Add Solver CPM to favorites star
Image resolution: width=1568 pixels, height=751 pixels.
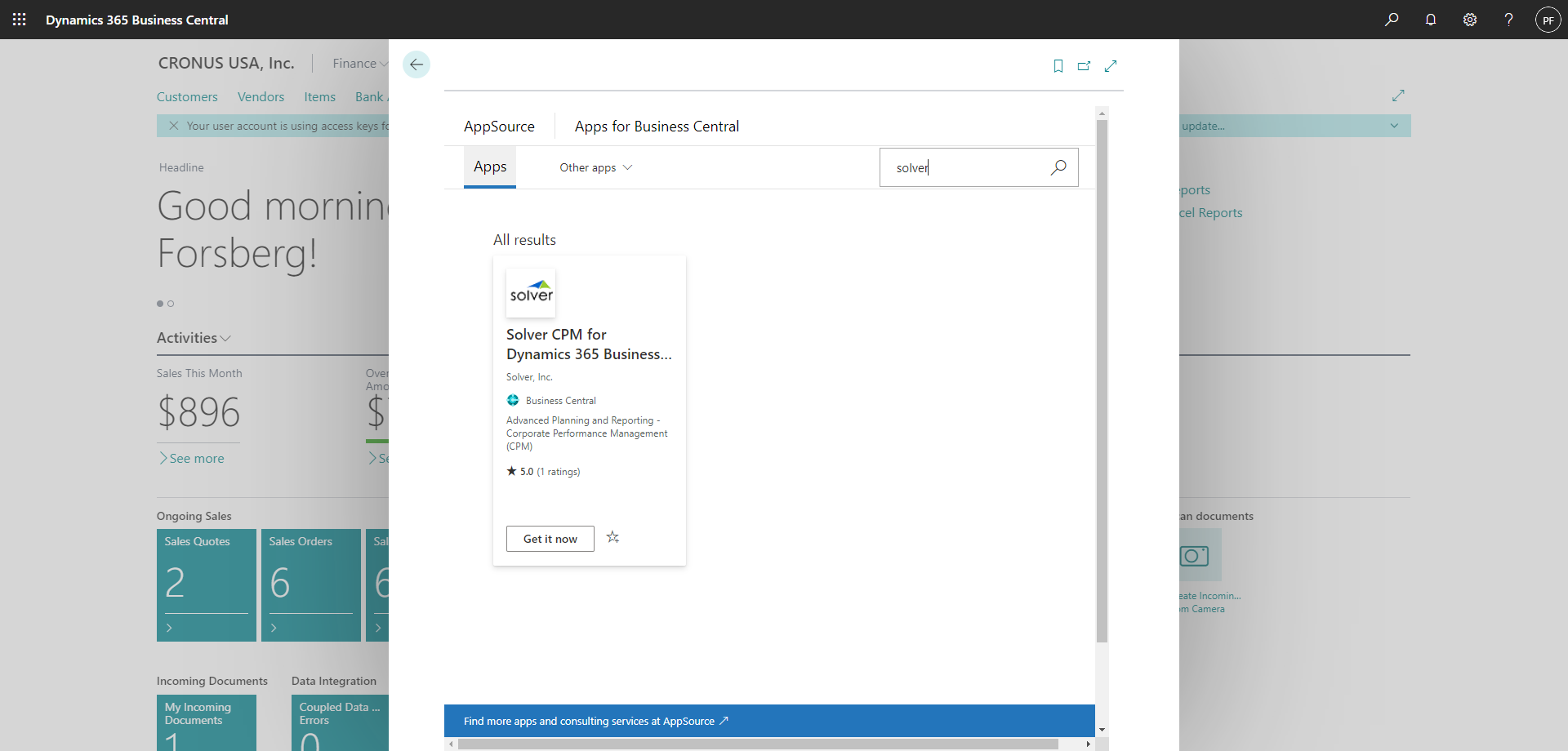(x=612, y=537)
